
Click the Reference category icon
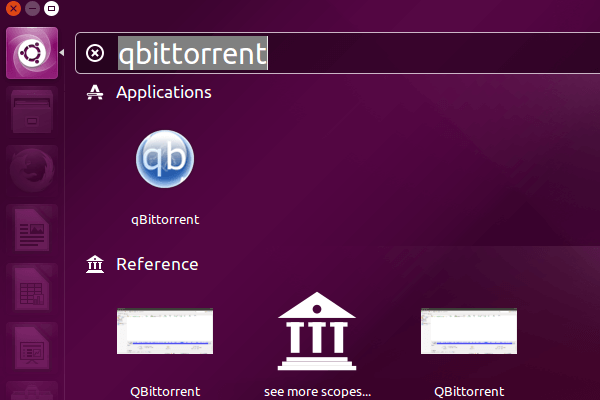(95, 265)
